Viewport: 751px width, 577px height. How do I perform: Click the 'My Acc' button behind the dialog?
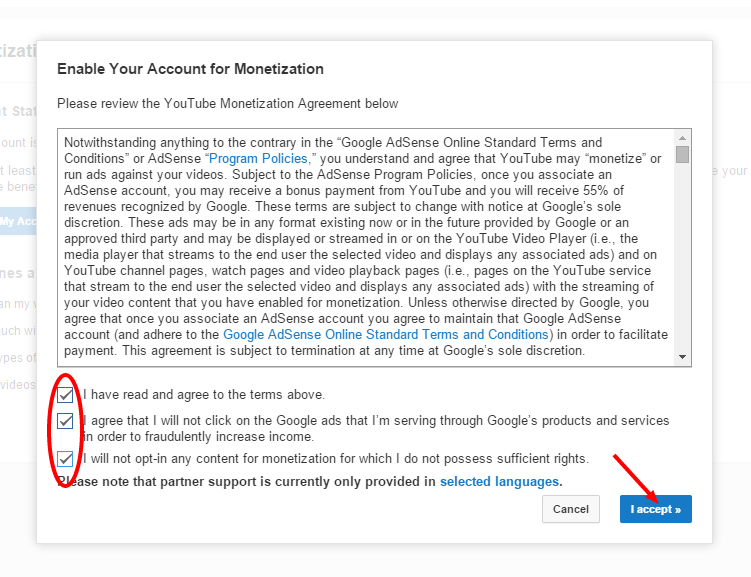click(x=18, y=221)
